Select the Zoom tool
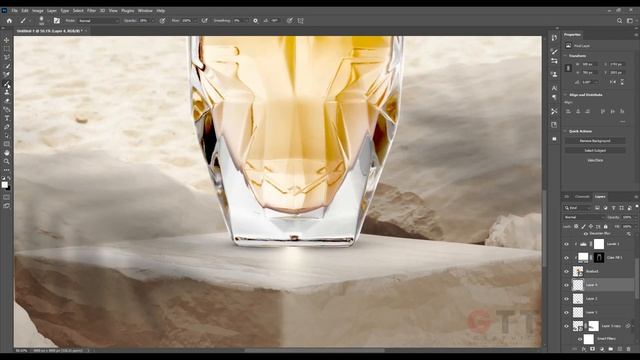 pyautogui.click(x=7, y=161)
